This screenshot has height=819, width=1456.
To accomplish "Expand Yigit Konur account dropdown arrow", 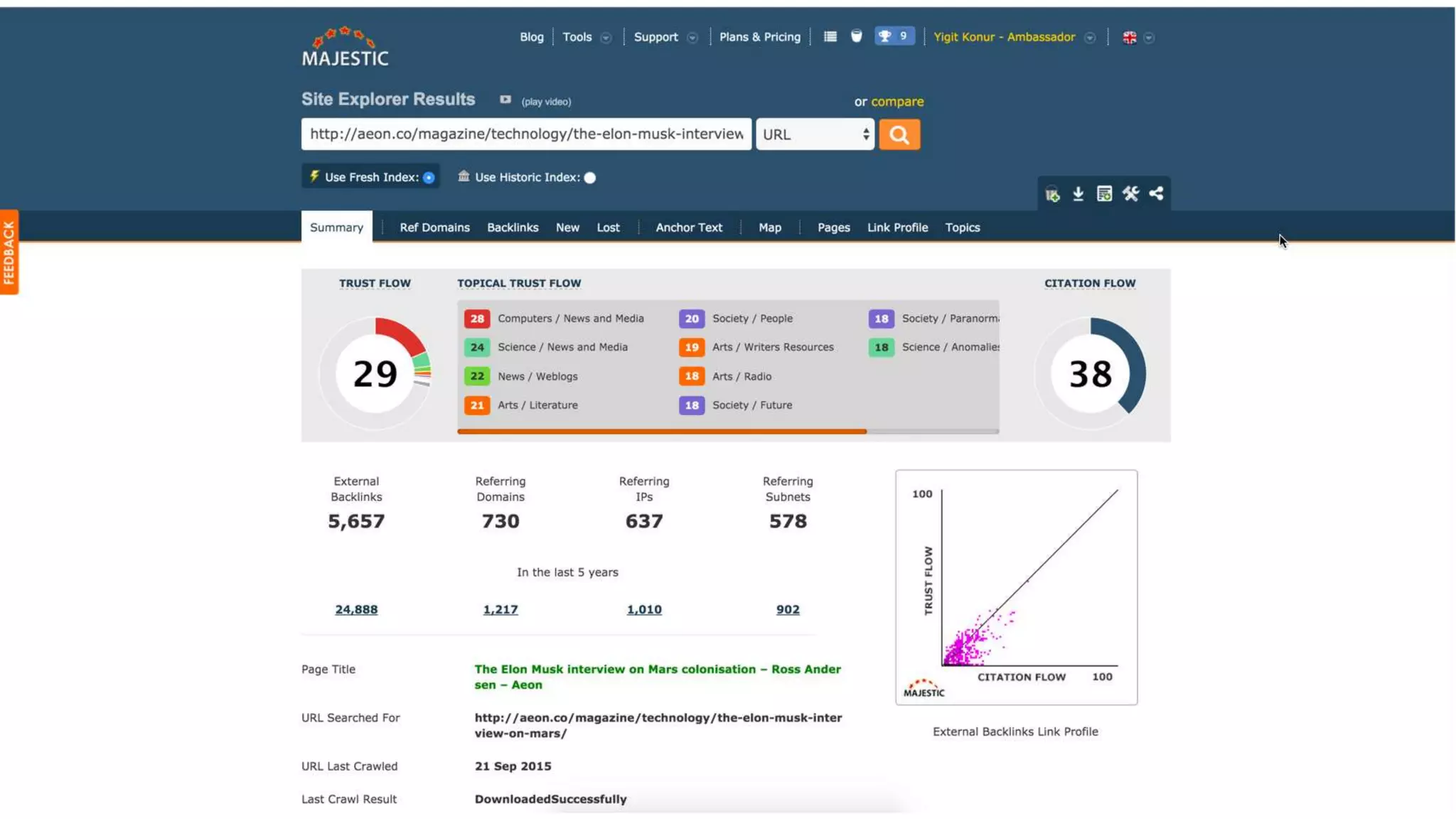I will (1089, 38).
